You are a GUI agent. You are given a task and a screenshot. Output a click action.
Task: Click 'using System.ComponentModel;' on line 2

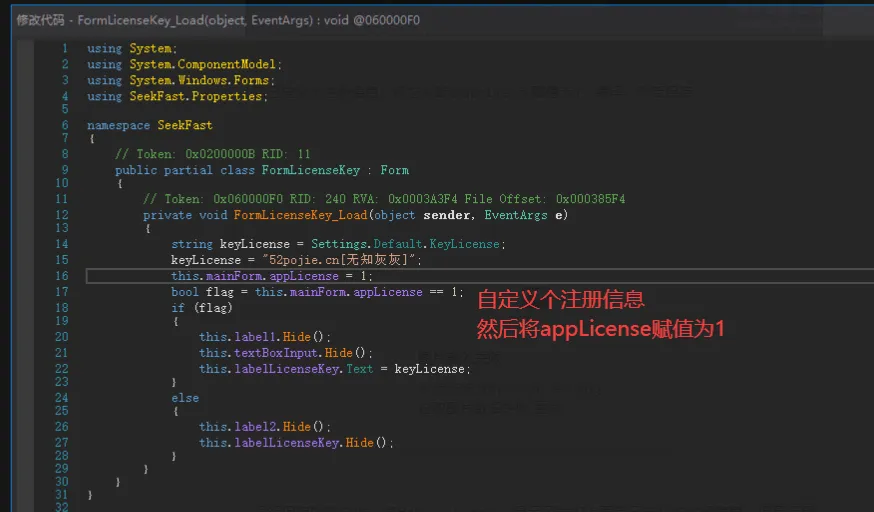[184, 64]
